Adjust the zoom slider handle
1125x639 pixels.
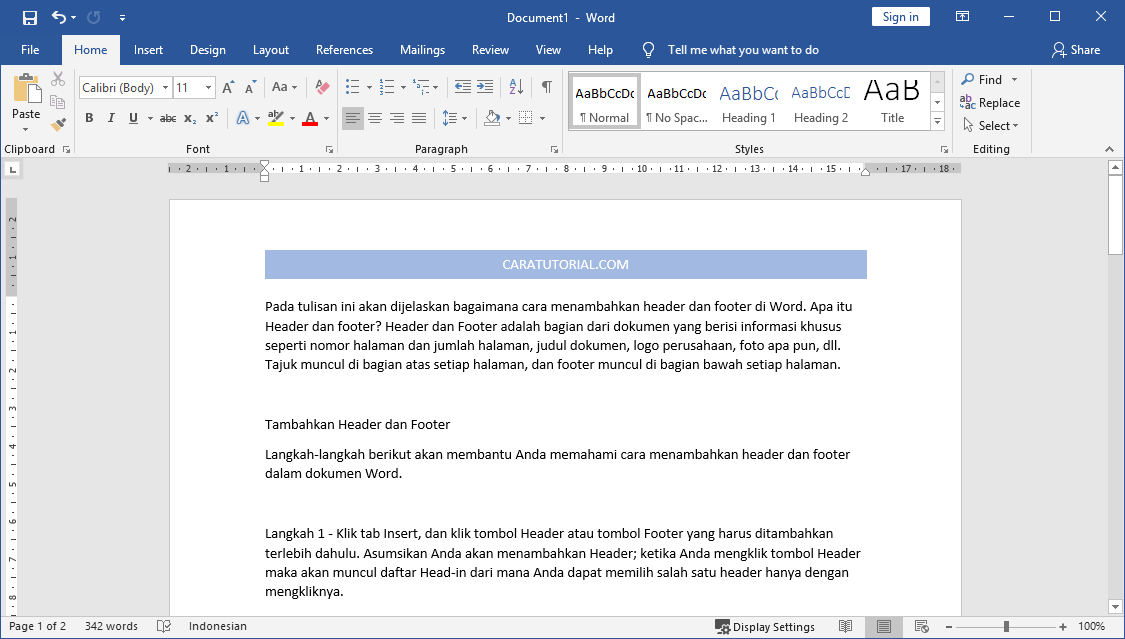click(x=1006, y=626)
